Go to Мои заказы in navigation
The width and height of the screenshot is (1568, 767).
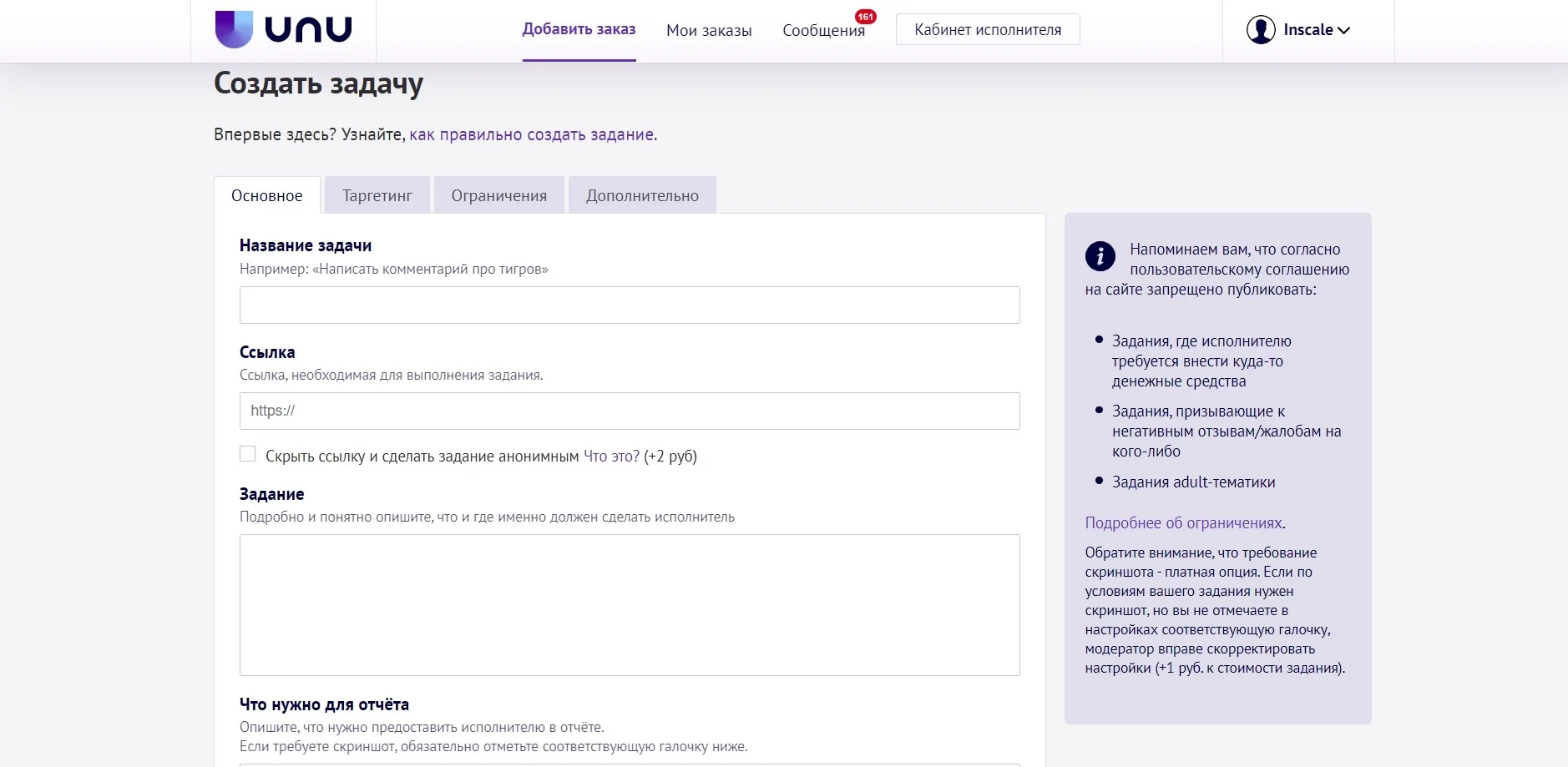(709, 31)
